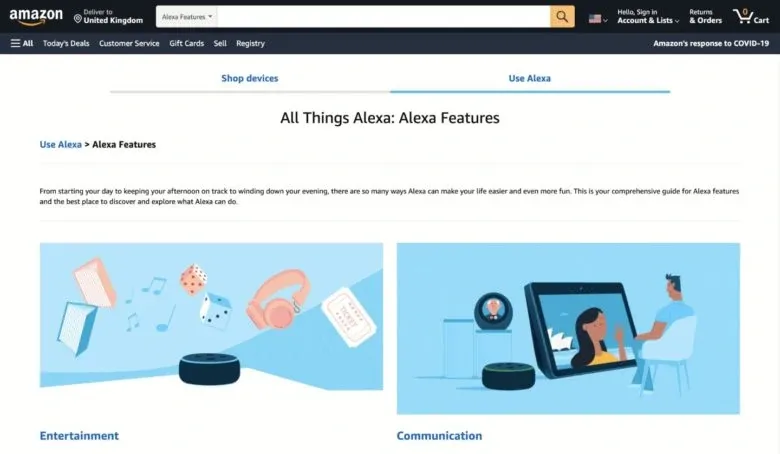This screenshot has width=780, height=454.
Task: Expand the Account & Lists dropdown
Action: coord(648,16)
